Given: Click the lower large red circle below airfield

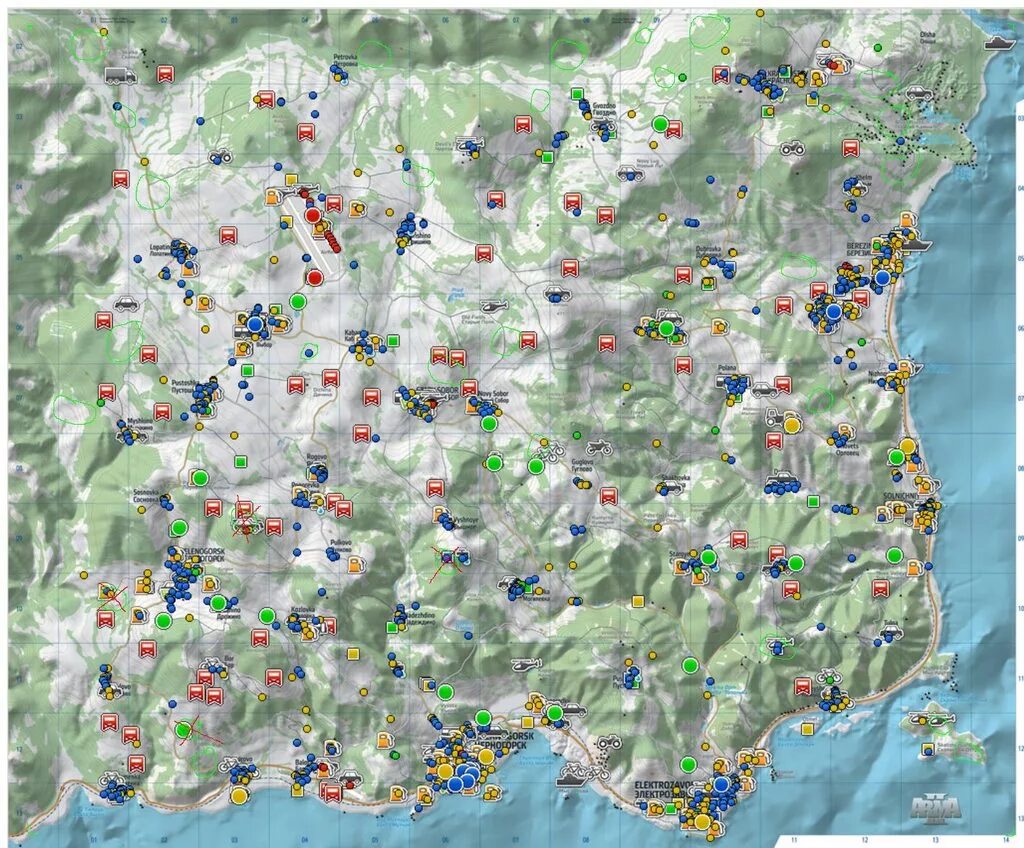Looking at the screenshot, I should 315,278.
